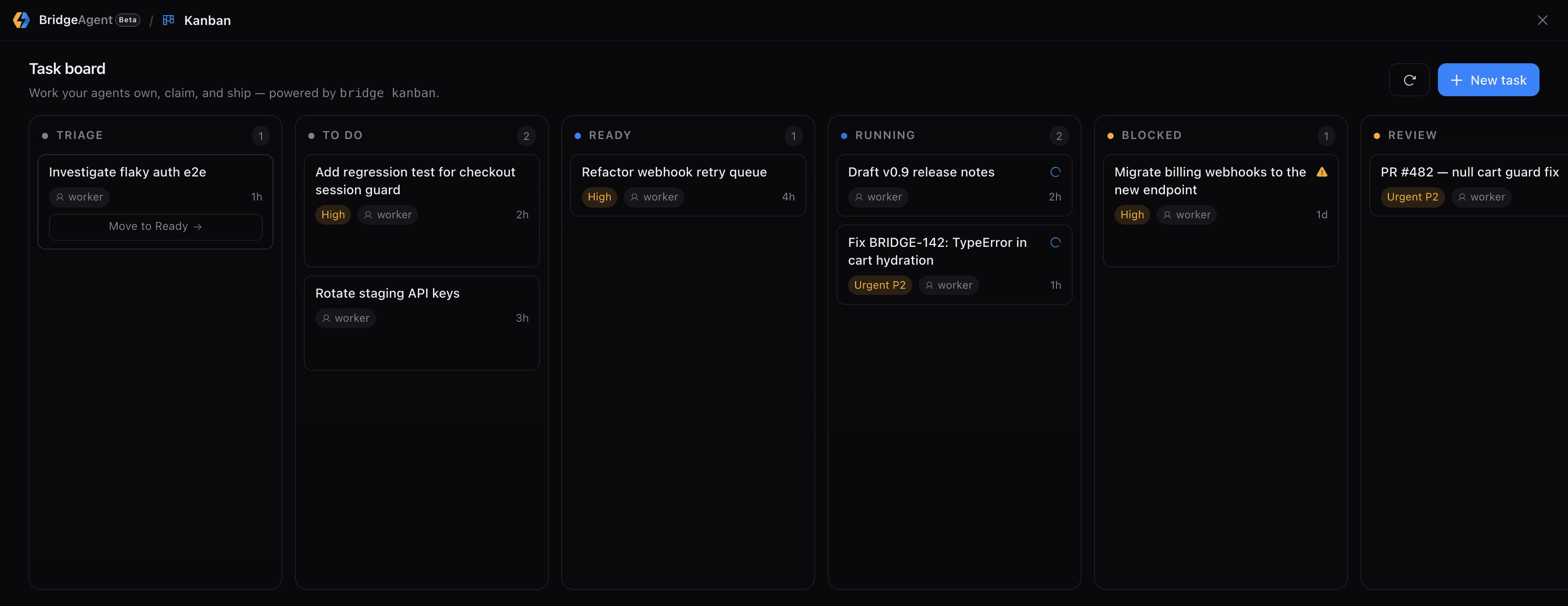Click the TO DO column header
The width and height of the screenshot is (1568, 606).
[x=342, y=135]
